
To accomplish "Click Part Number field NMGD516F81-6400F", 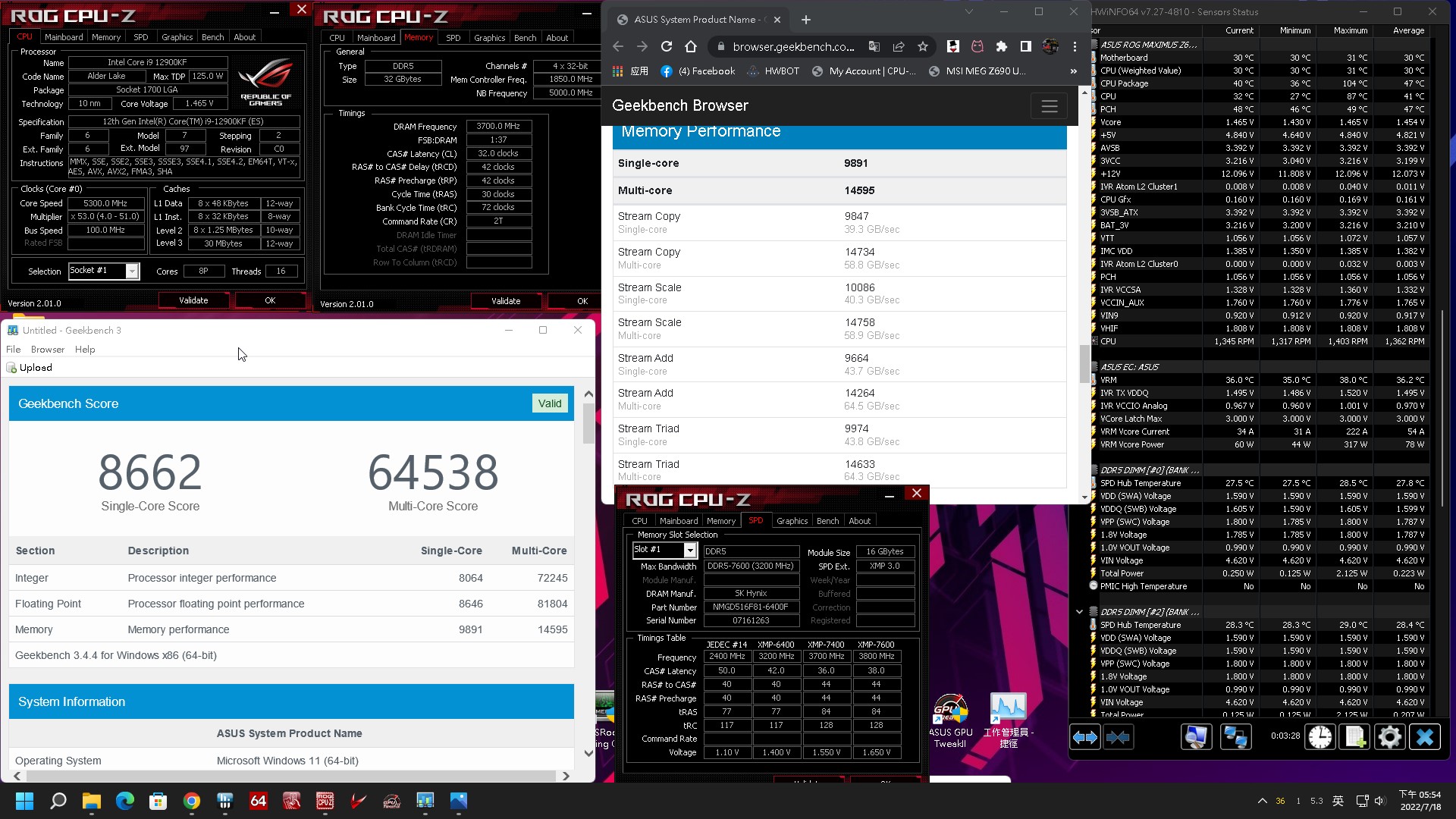I will tap(751, 607).
